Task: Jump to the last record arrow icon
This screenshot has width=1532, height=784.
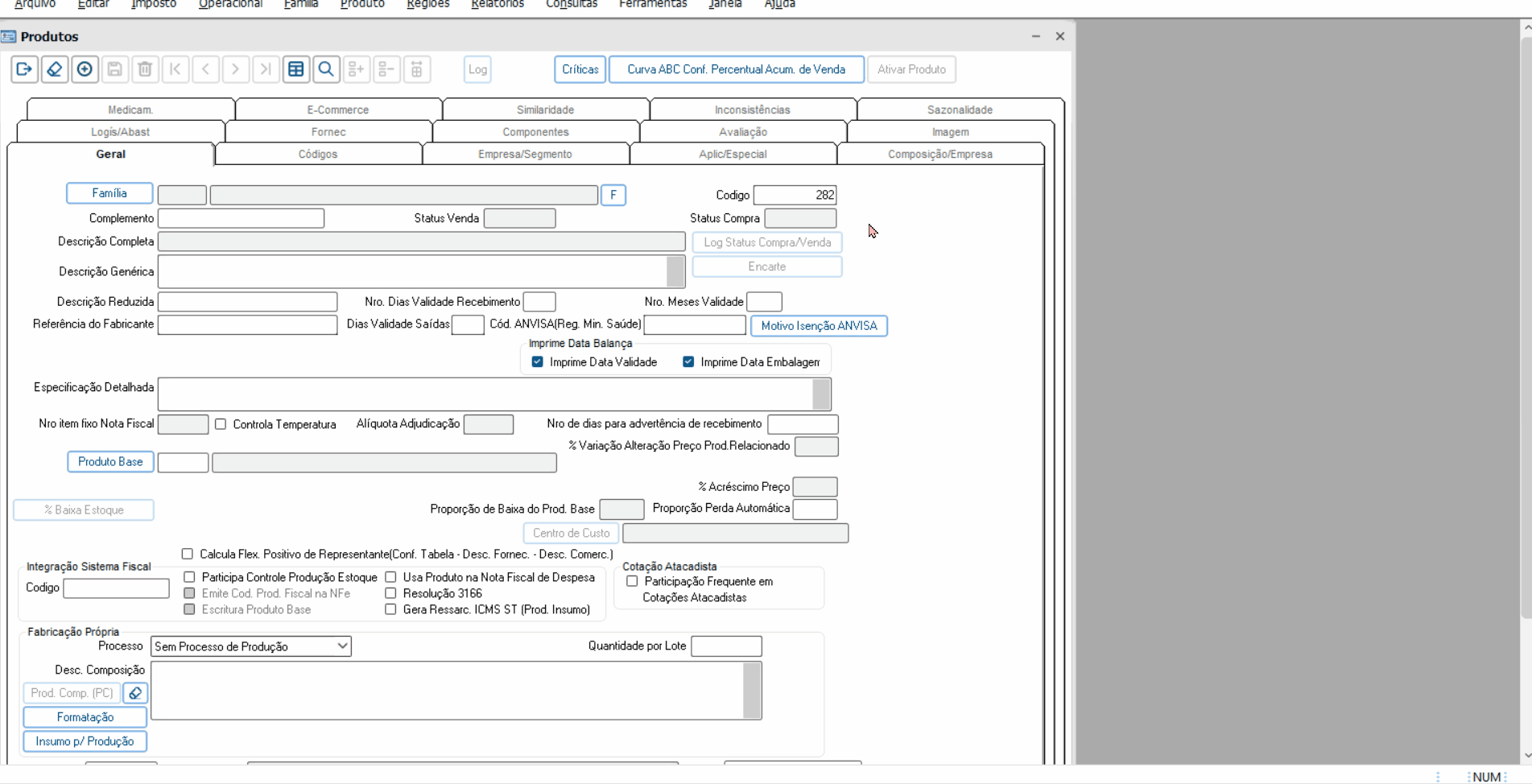Action: click(x=266, y=69)
